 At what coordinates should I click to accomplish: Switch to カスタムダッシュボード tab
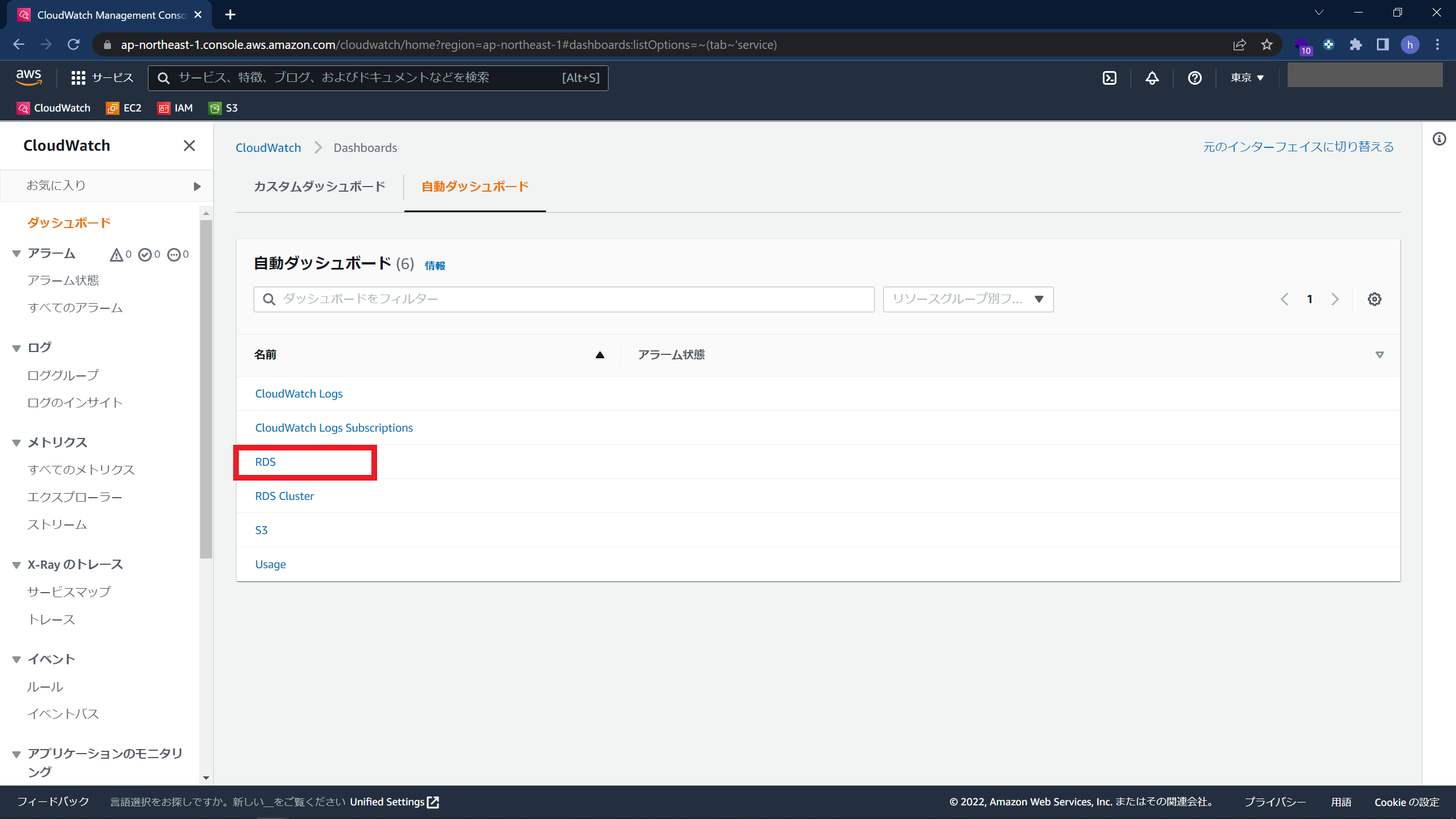320,187
